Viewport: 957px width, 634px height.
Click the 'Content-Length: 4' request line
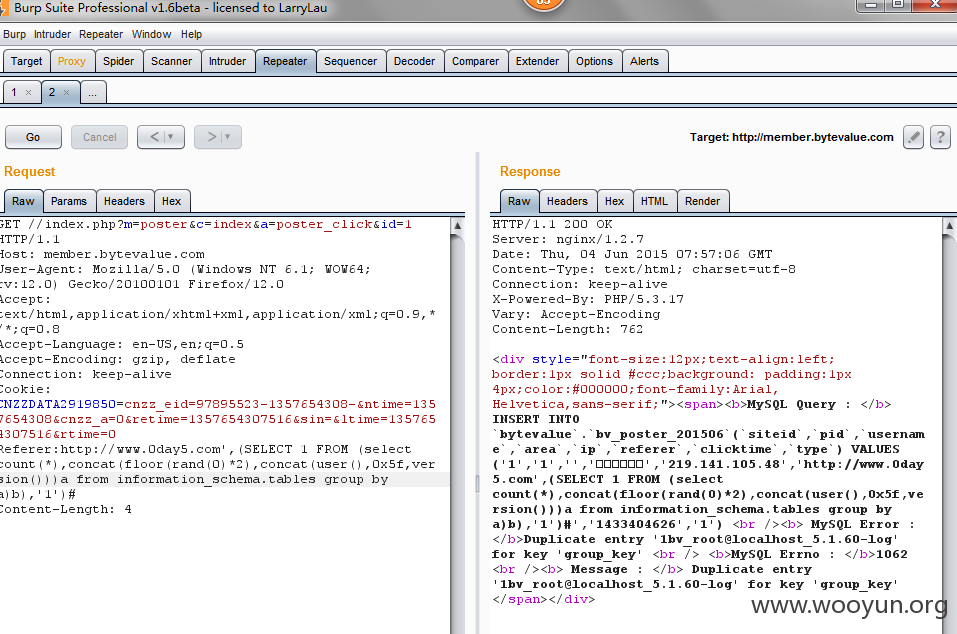point(66,510)
